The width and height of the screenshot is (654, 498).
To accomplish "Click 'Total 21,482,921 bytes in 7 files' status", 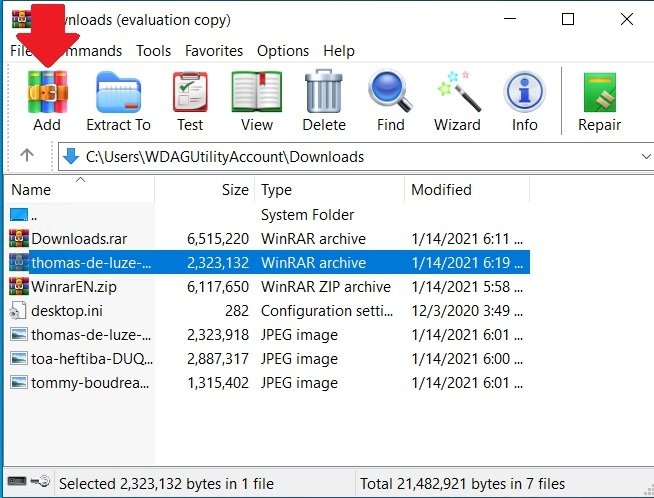I will [462, 484].
